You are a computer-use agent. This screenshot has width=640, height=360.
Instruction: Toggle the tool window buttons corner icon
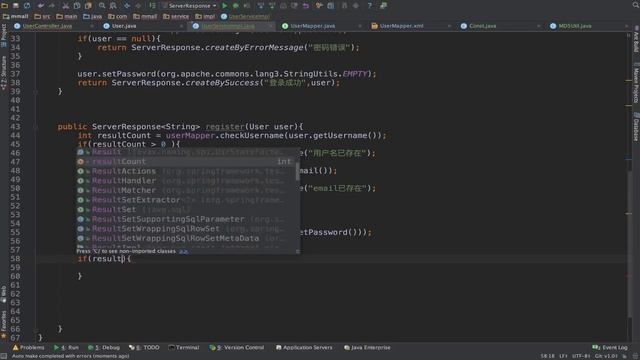[4, 356]
